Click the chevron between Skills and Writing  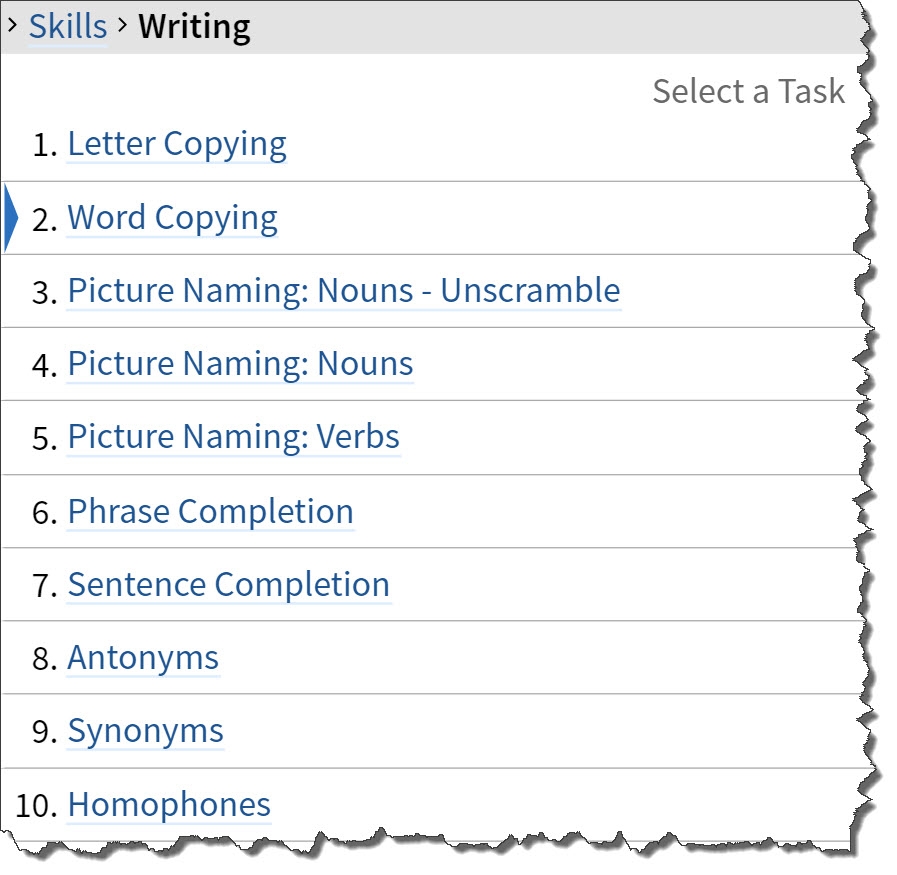(x=122, y=25)
